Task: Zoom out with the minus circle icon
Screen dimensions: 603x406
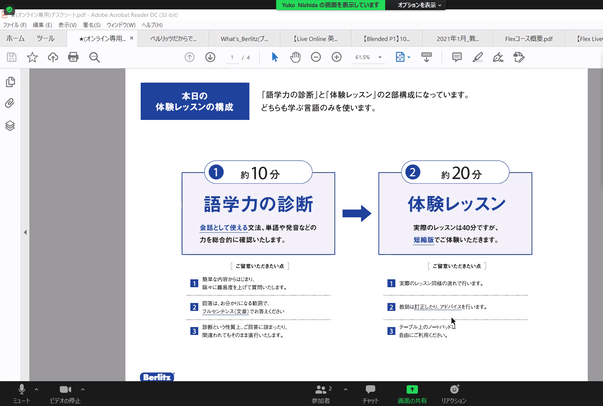Action: pyautogui.click(x=316, y=57)
